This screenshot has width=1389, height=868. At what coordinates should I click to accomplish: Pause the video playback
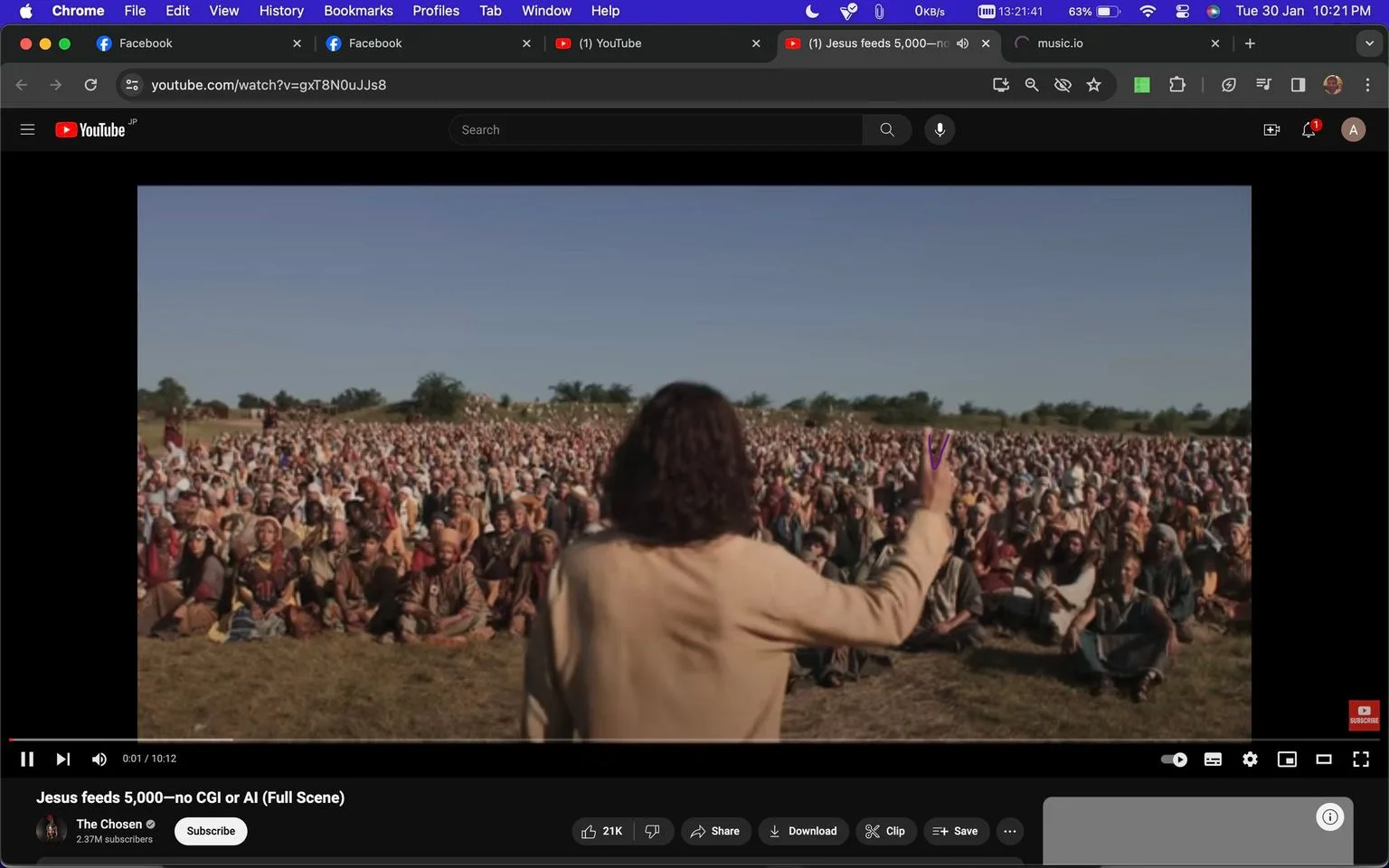tap(27, 759)
